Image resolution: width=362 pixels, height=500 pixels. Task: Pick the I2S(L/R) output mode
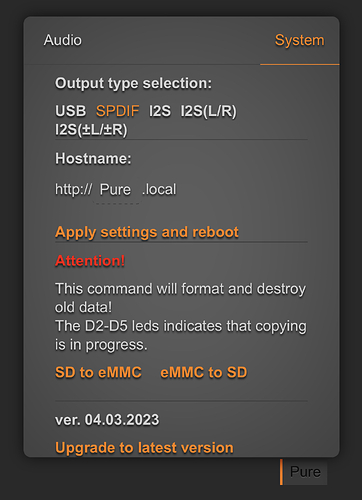pyautogui.click(x=209, y=111)
